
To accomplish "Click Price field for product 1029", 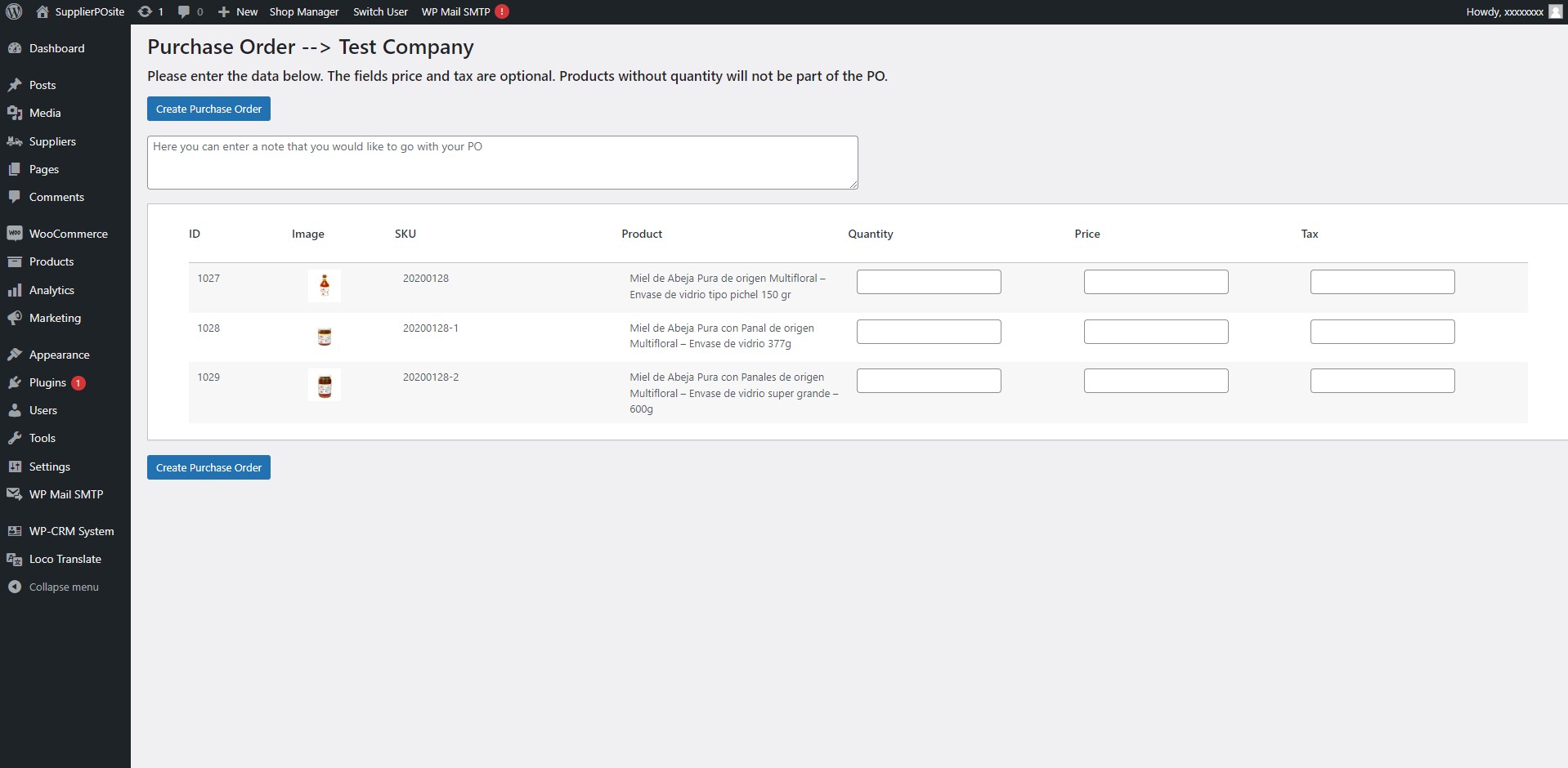I will tap(1156, 381).
